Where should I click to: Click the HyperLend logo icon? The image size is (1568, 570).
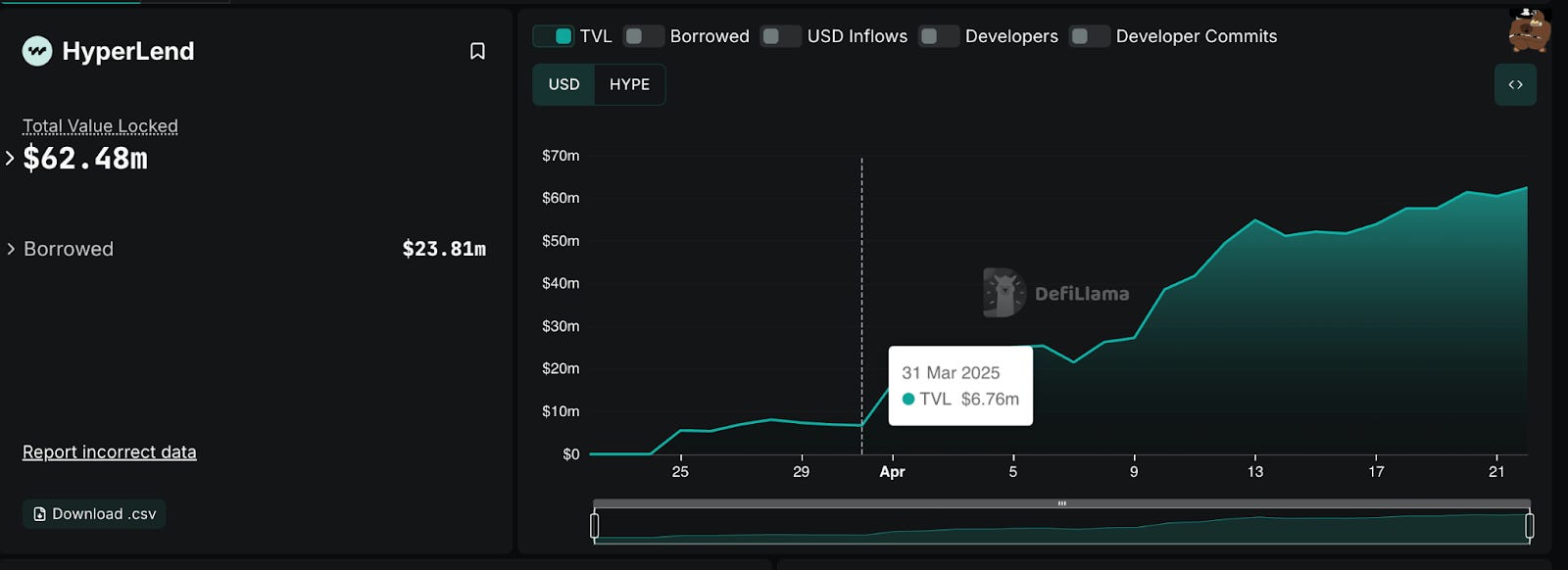click(x=37, y=51)
